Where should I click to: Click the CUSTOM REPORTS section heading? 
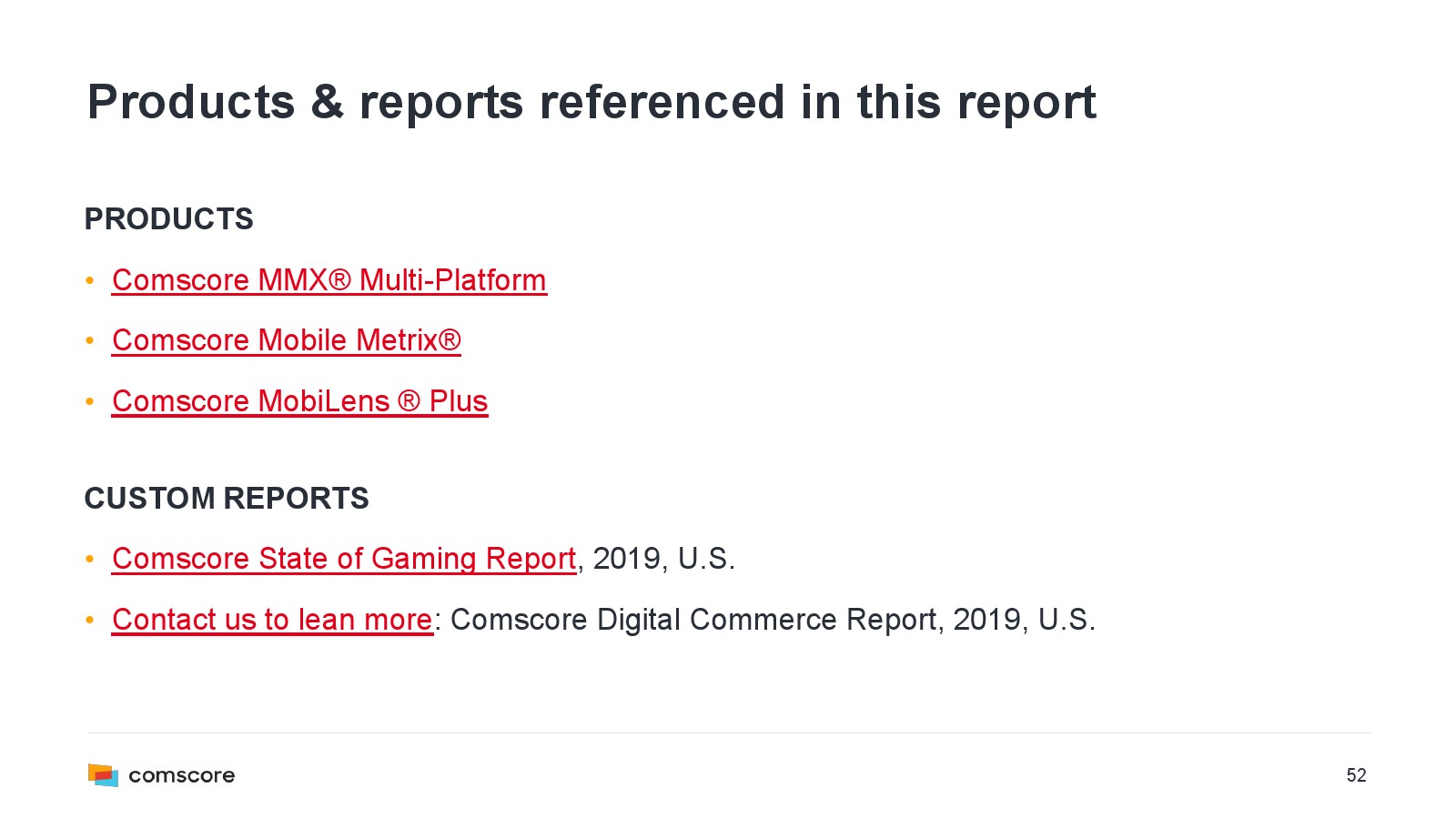pyautogui.click(x=227, y=499)
